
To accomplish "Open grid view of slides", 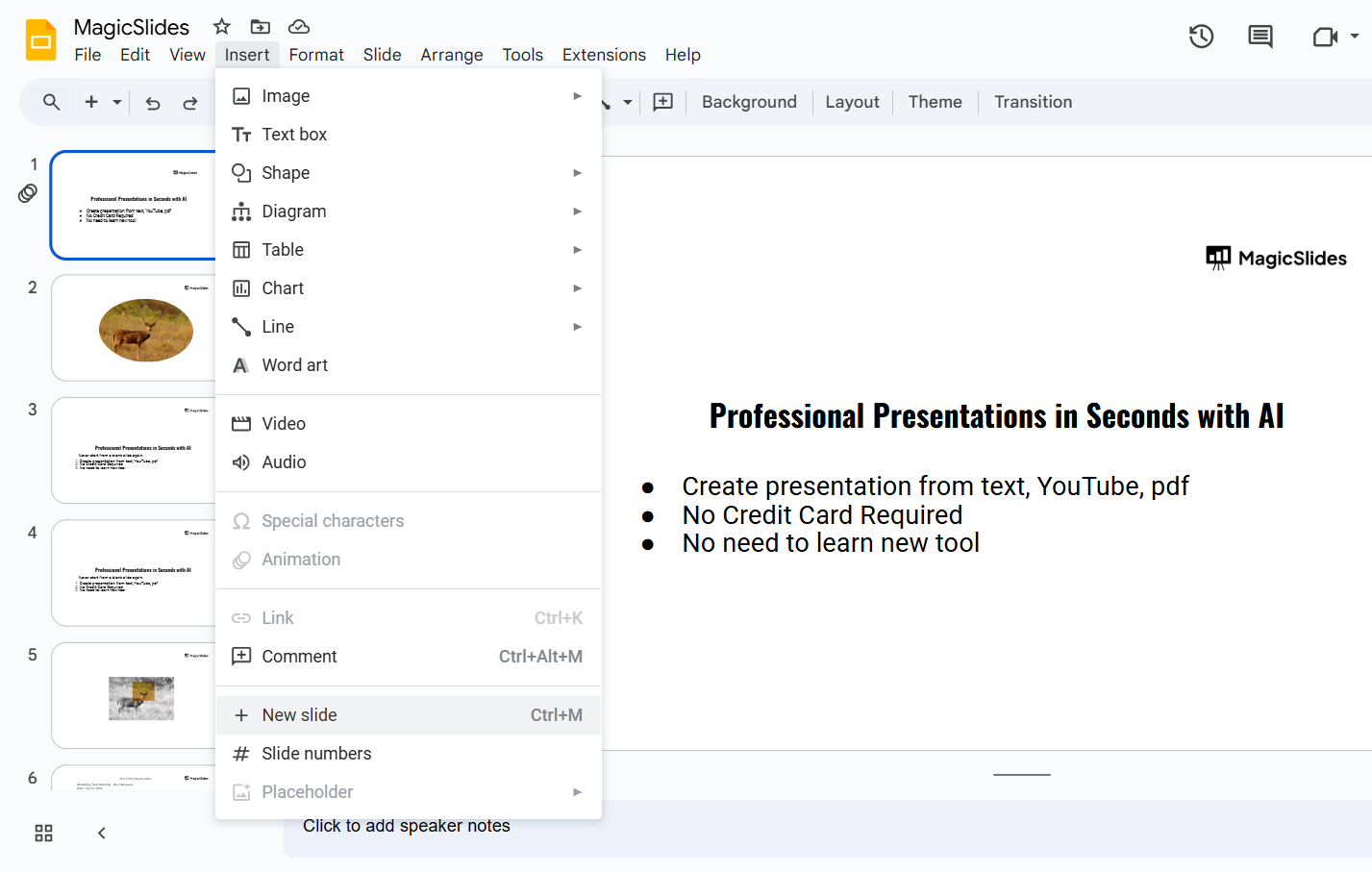I will point(44,834).
